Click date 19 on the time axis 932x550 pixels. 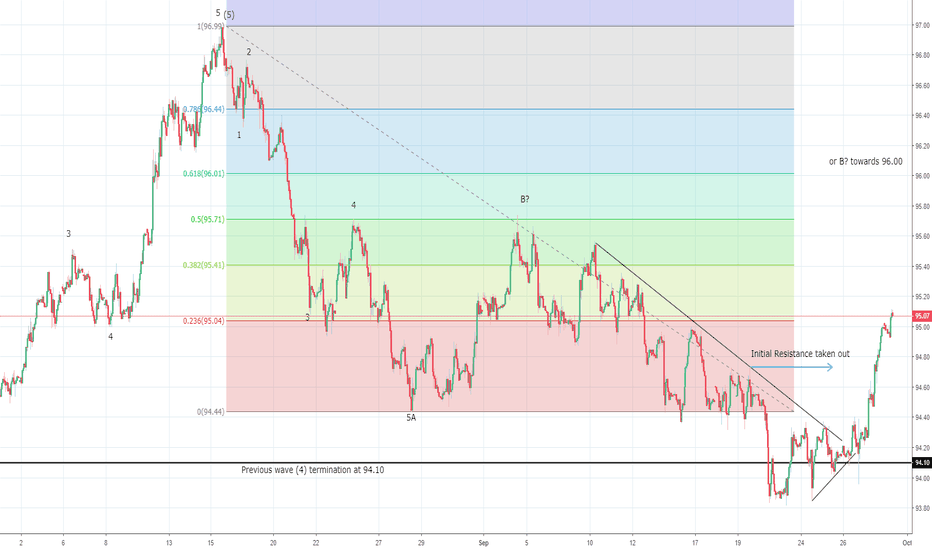tap(738, 543)
